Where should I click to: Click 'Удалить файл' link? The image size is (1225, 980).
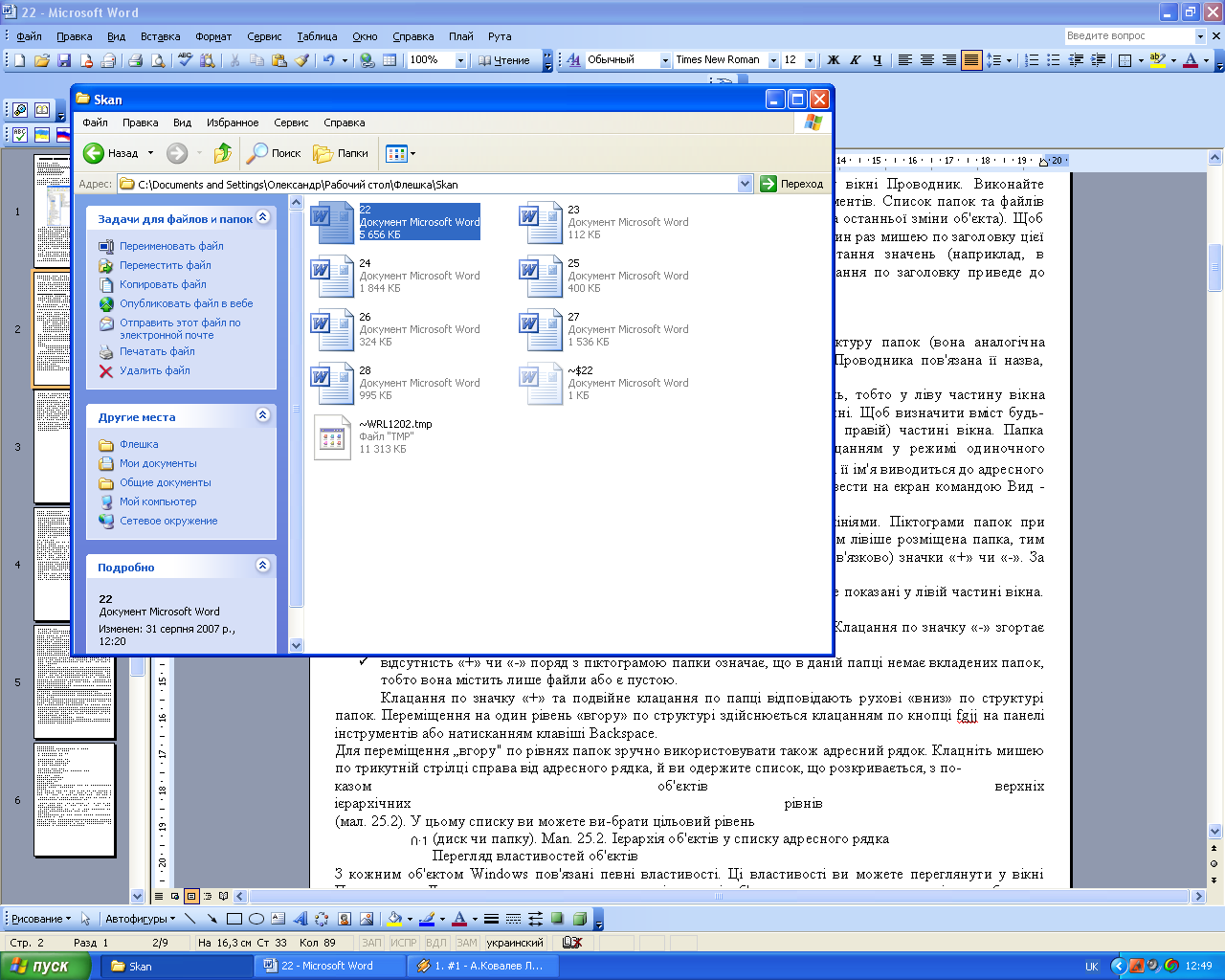pos(155,370)
